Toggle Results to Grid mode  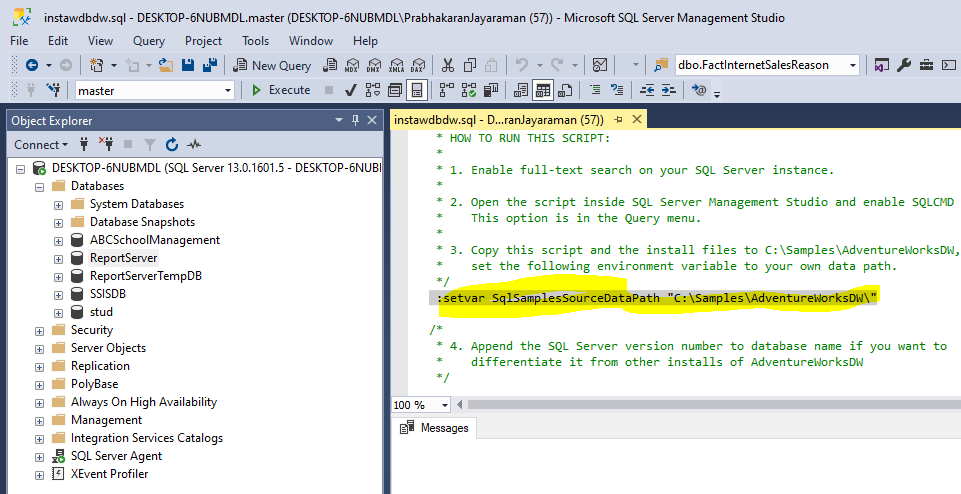[x=543, y=91]
